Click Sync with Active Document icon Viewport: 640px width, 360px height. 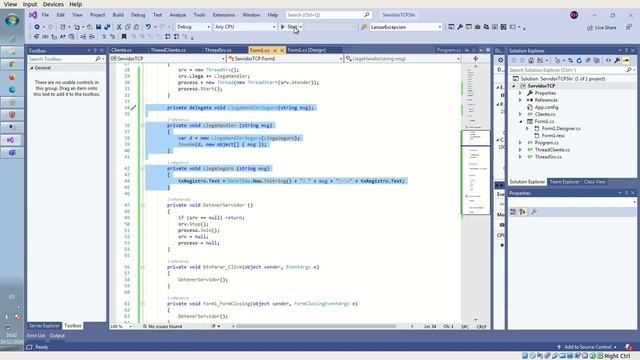click(570, 60)
